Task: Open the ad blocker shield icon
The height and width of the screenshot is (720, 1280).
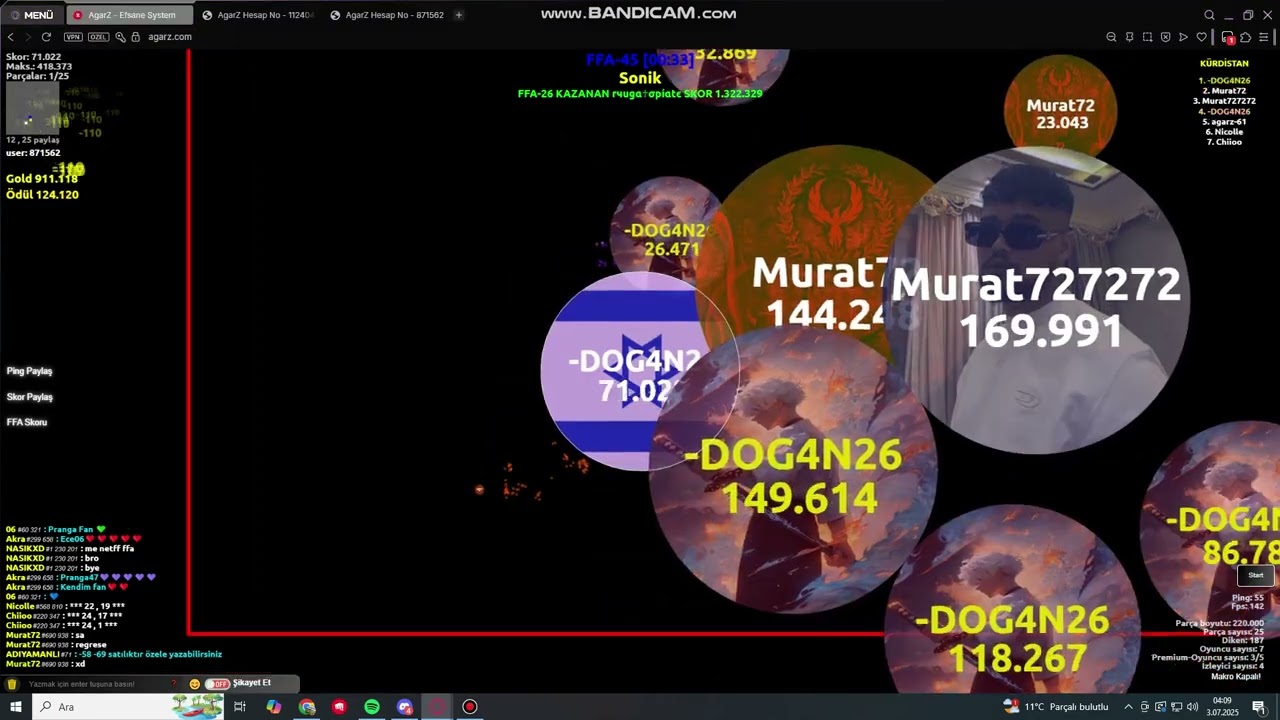Action: (x=1165, y=37)
